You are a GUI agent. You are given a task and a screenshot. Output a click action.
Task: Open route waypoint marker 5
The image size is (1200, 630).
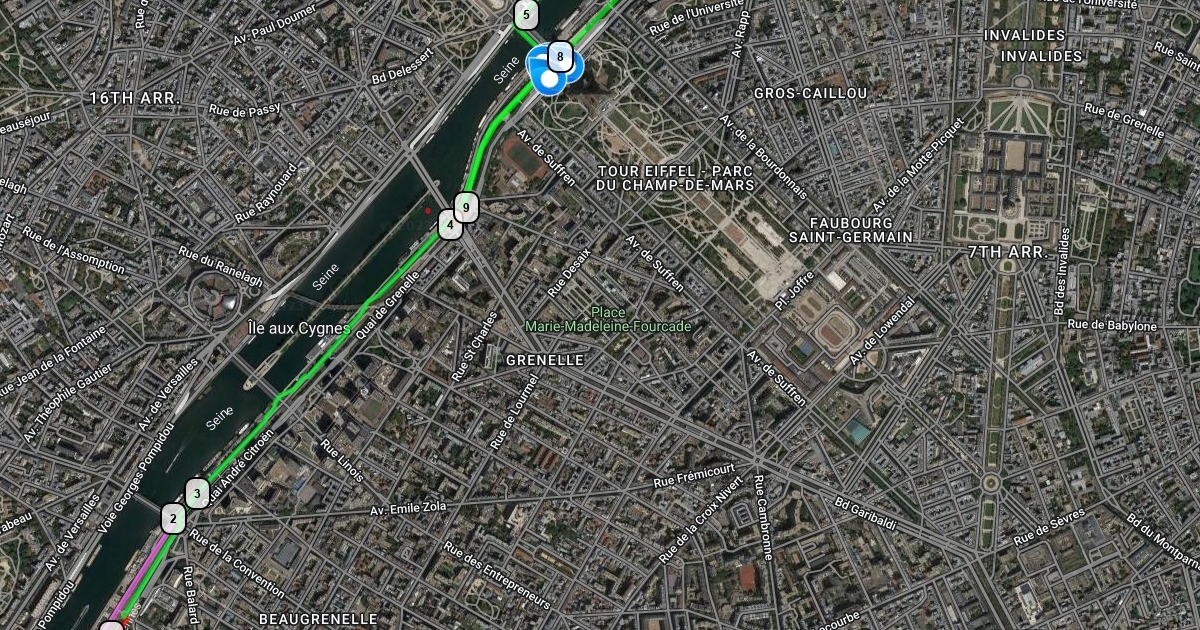click(x=526, y=15)
